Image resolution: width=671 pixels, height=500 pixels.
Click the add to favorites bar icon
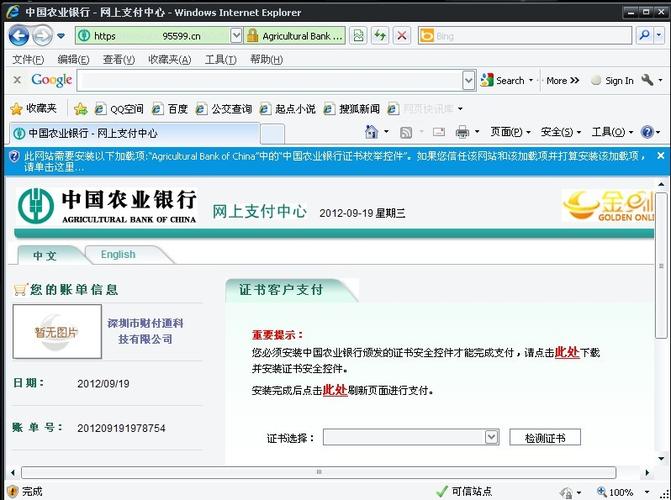click(80, 109)
